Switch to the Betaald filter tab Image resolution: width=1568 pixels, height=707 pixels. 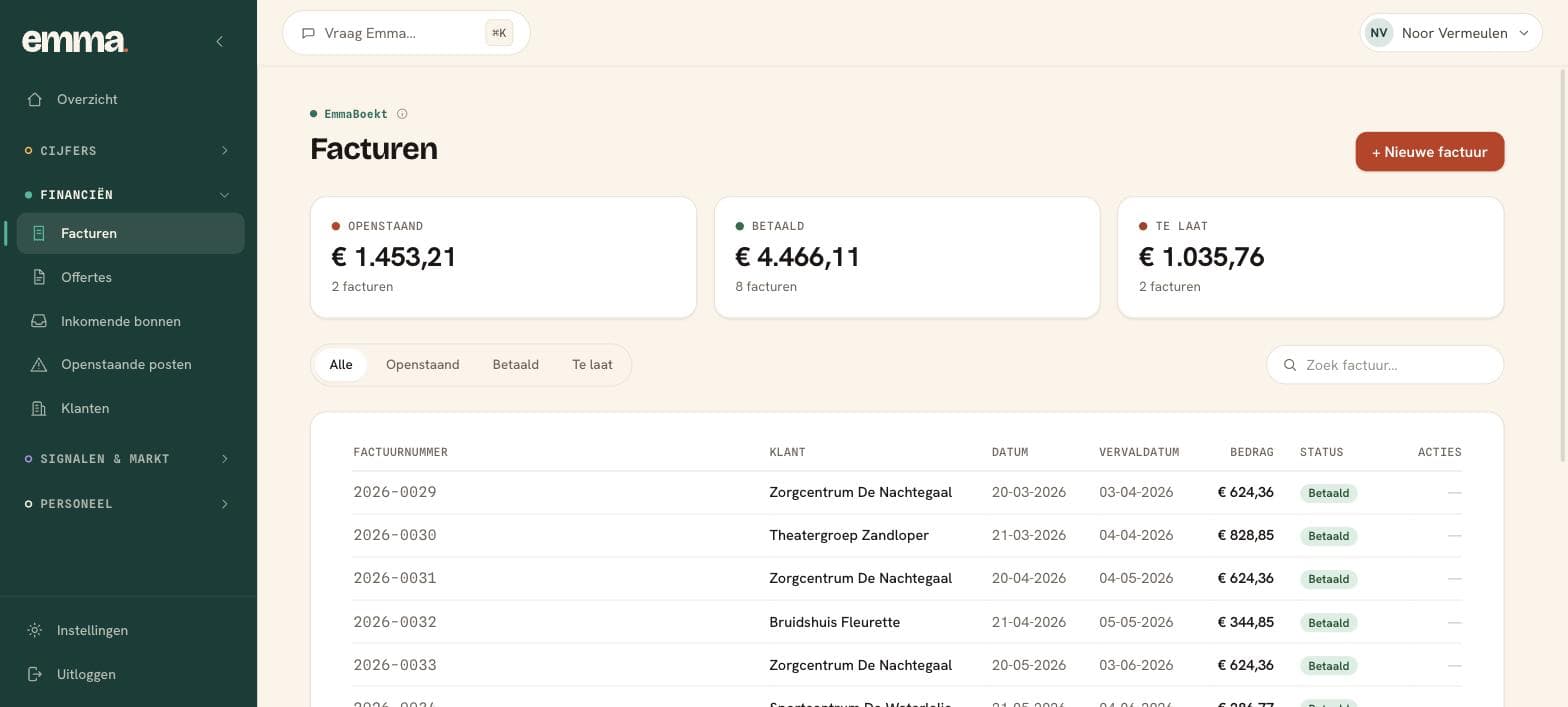[516, 364]
